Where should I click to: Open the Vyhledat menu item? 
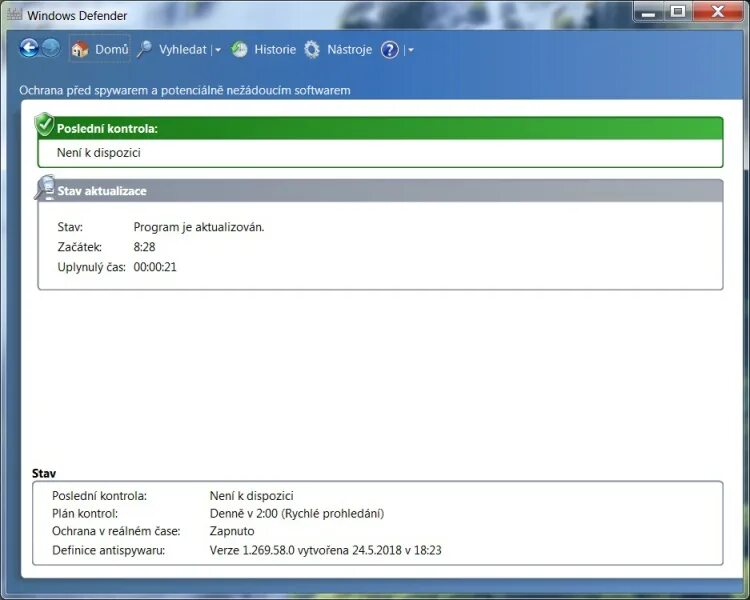pyautogui.click(x=183, y=49)
